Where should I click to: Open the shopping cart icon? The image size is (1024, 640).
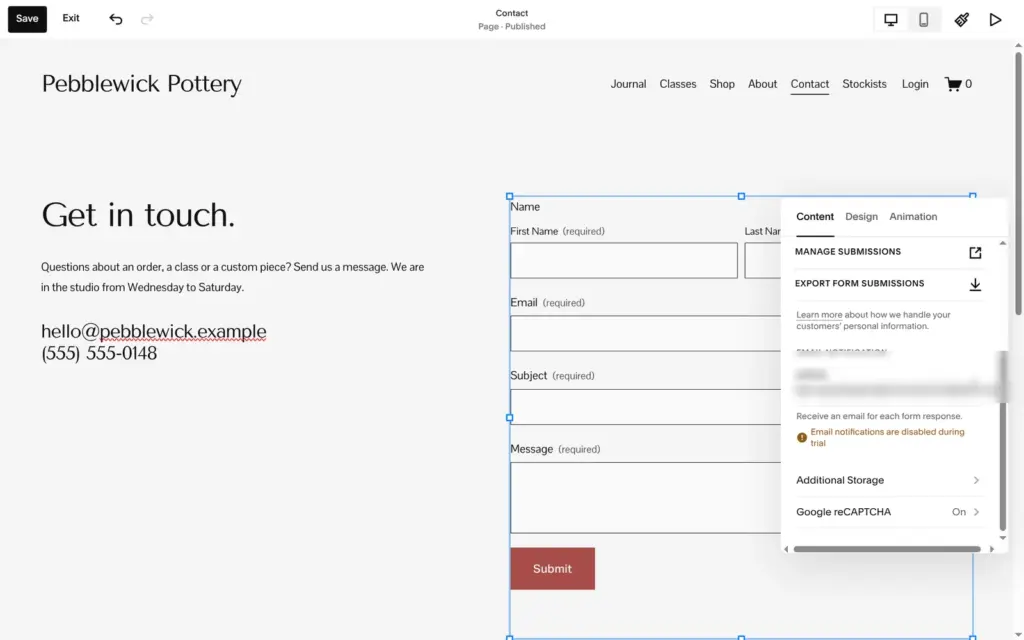click(x=952, y=84)
